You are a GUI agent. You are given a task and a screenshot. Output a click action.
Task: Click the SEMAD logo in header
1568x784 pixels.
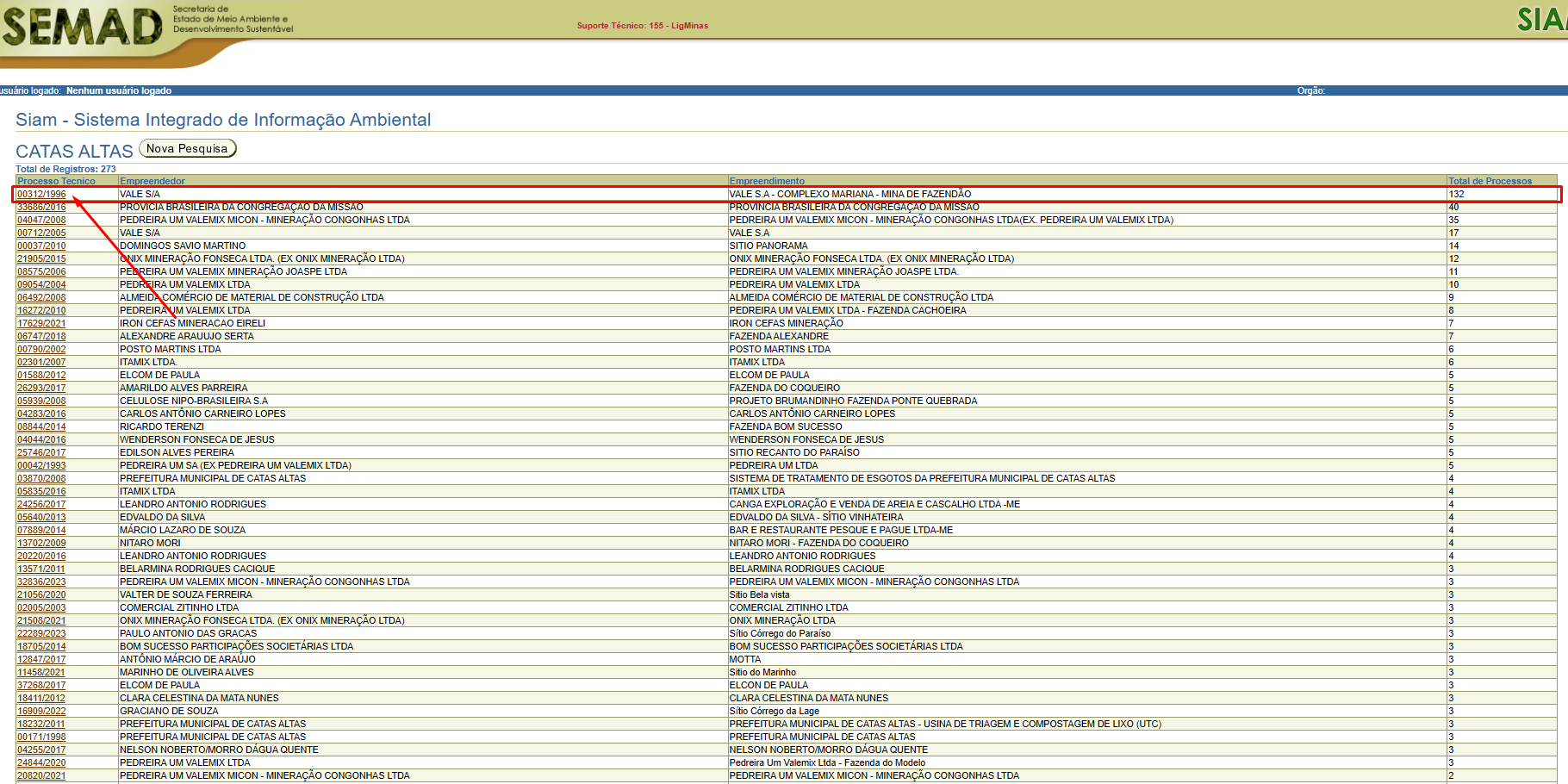pyautogui.click(x=83, y=26)
